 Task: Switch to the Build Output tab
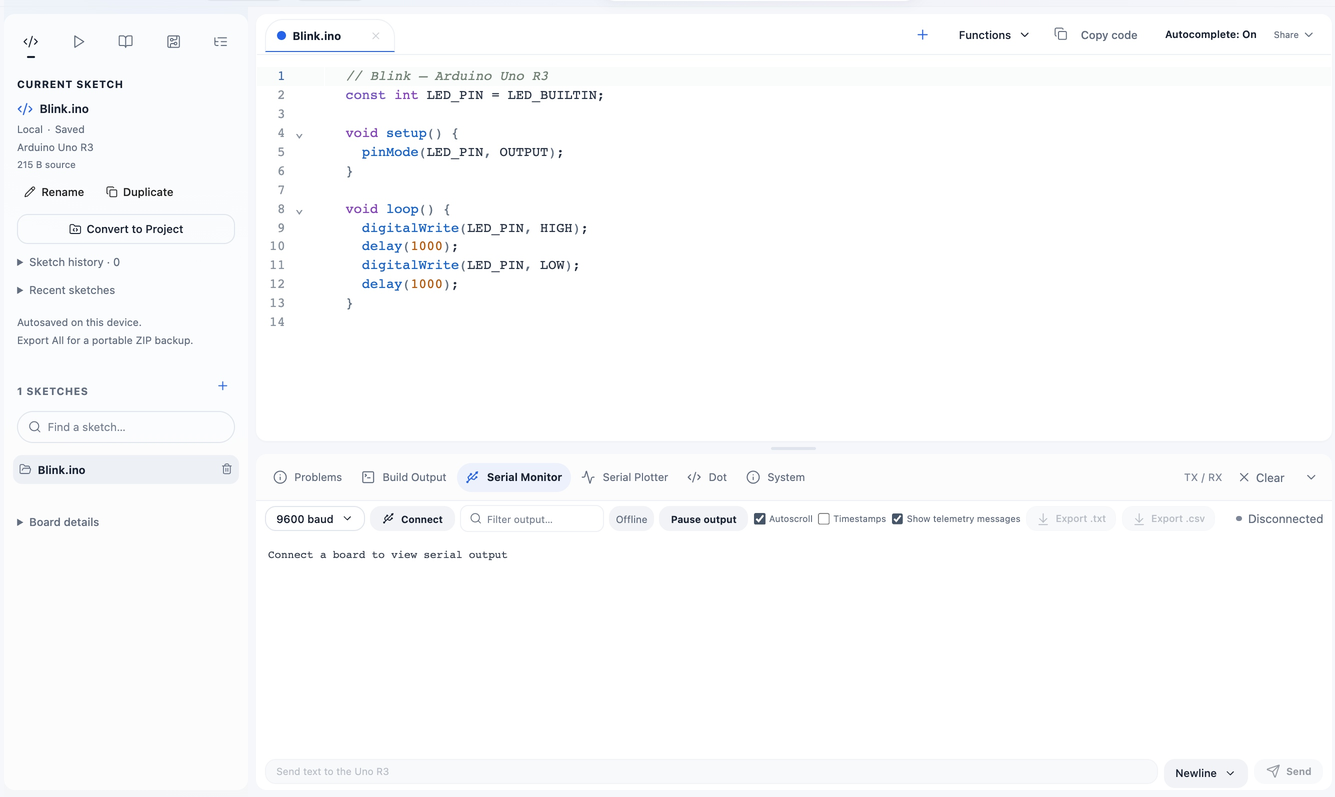tap(404, 478)
